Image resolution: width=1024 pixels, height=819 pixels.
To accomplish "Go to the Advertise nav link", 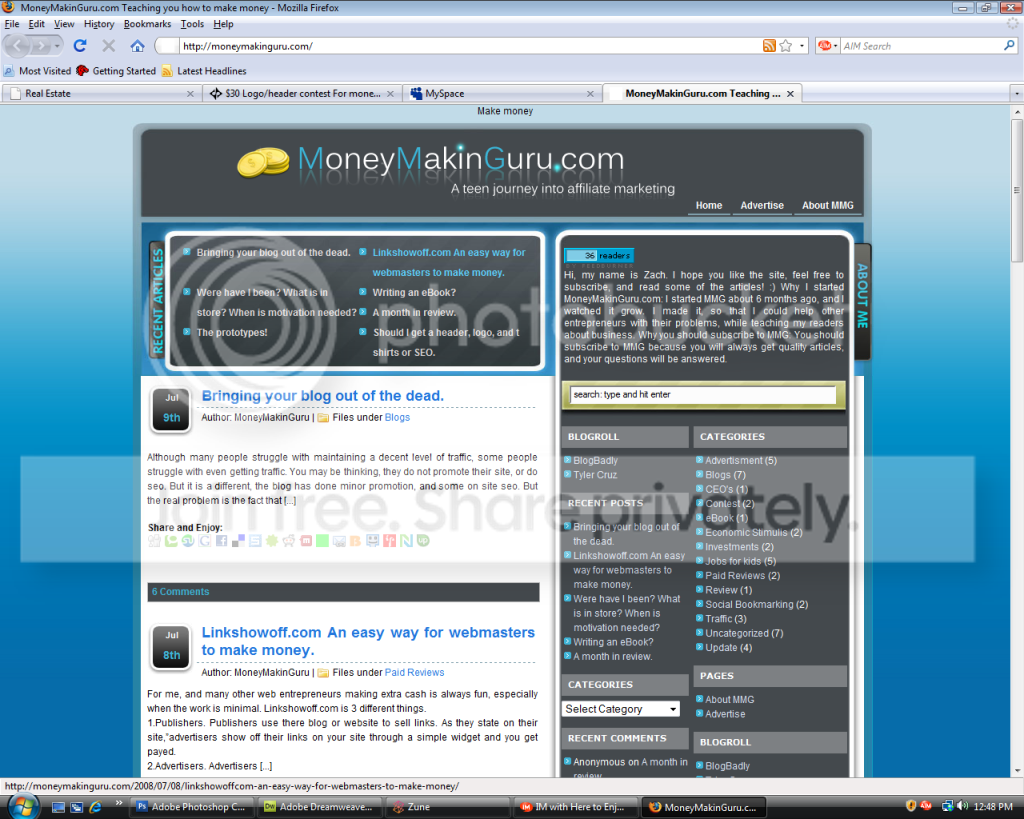I will pyautogui.click(x=761, y=205).
